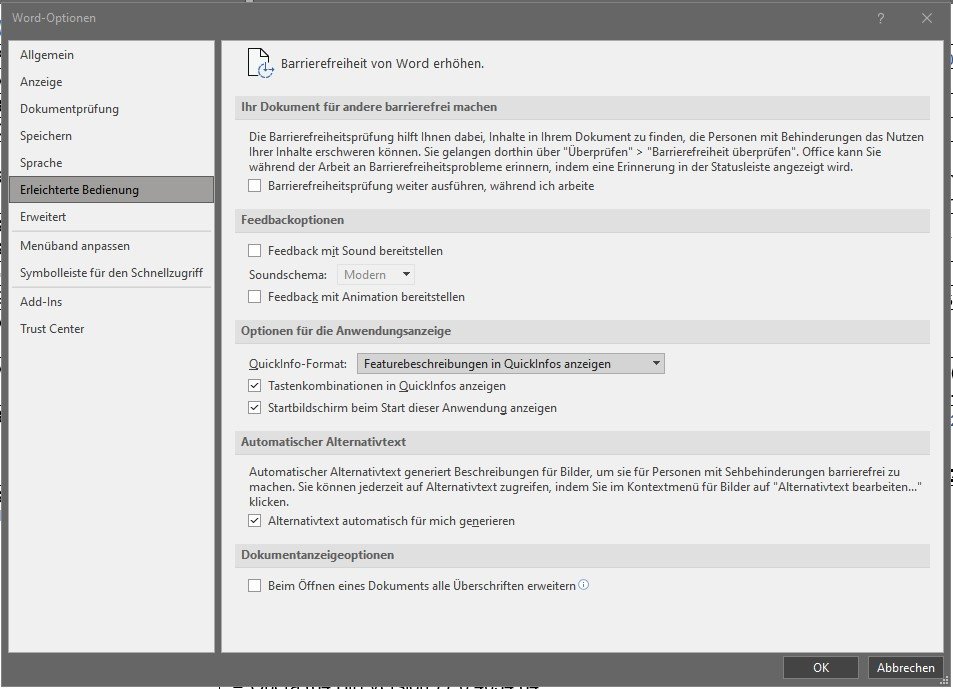Open Menüband anpassen settings
Viewport: 953px width, 689px height.
click(111, 245)
